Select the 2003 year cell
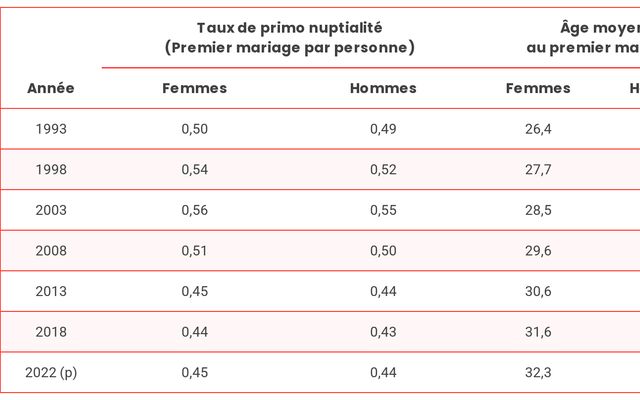The image size is (640, 400). coord(51,210)
